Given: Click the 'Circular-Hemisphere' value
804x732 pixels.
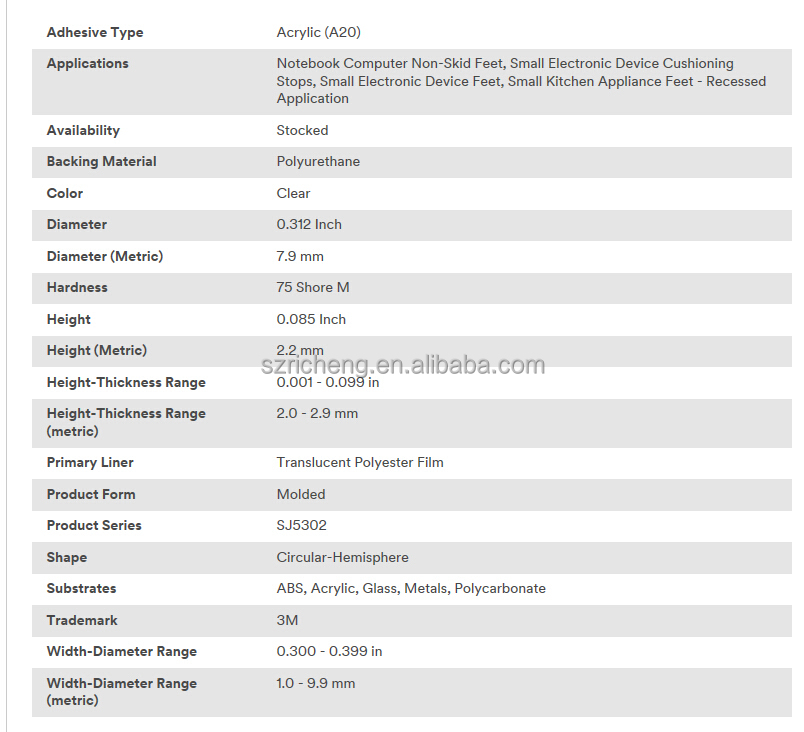Looking at the screenshot, I should click(x=343, y=557).
